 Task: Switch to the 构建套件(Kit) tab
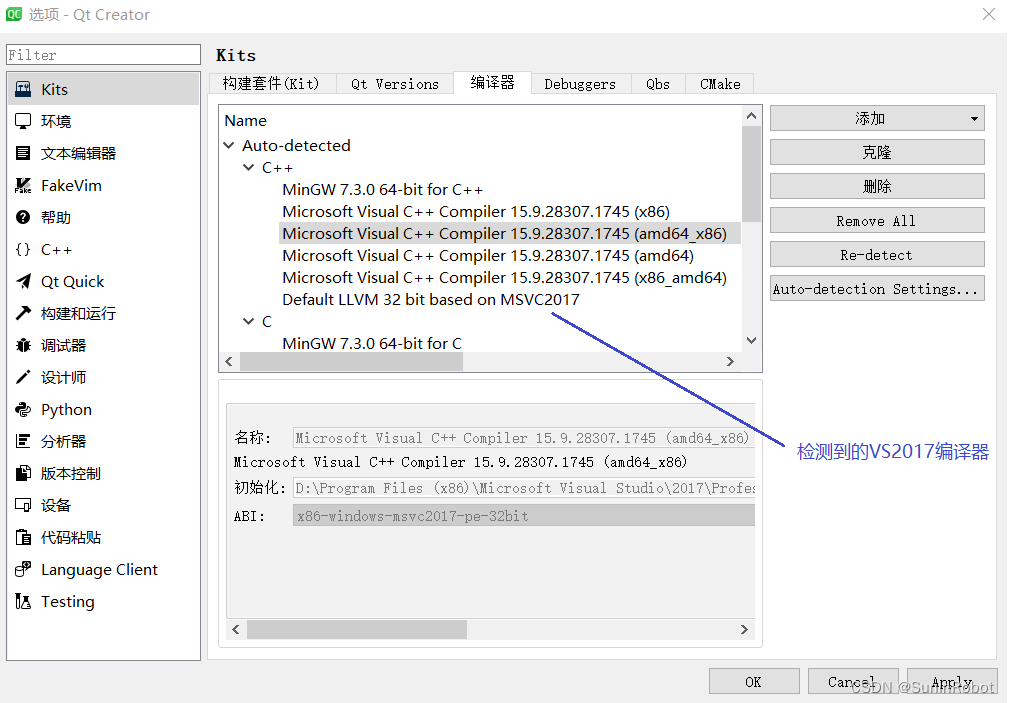click(271, 84)
